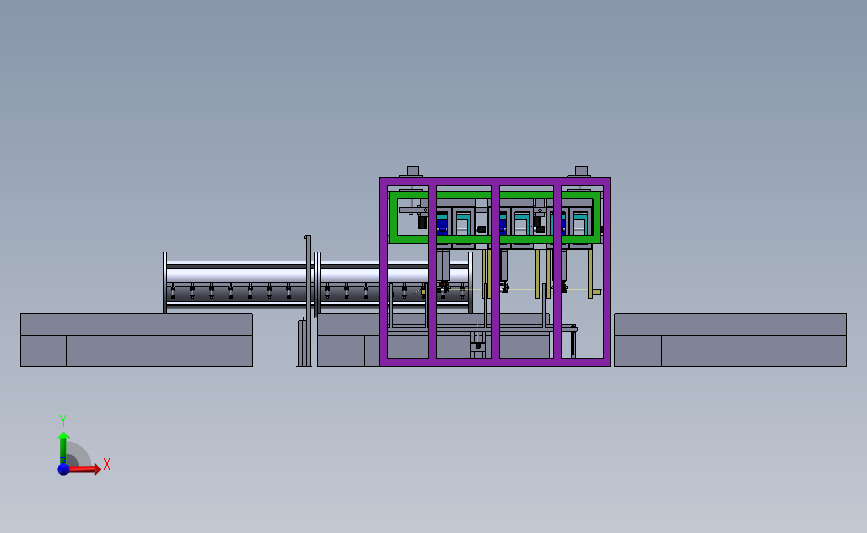867x533 pixels.
Task: Click the green Y axis arrow of the triad
Action: click(x=63, y=448)
